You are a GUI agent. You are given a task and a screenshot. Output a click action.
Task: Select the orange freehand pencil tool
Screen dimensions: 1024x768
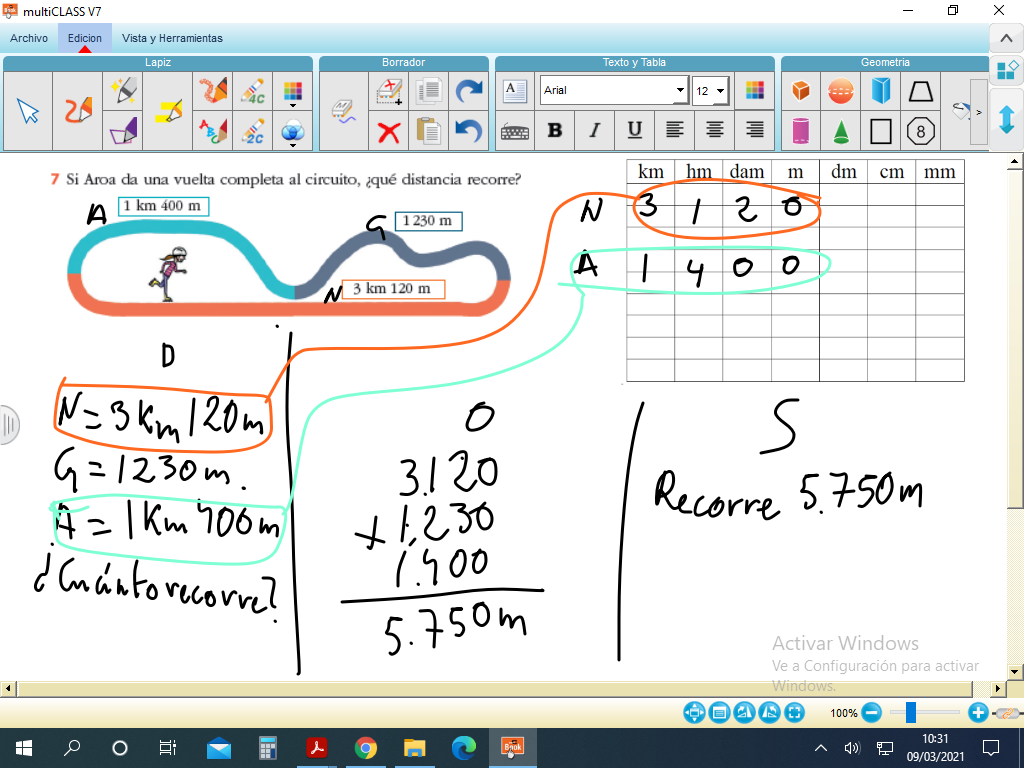pos(78,111)
